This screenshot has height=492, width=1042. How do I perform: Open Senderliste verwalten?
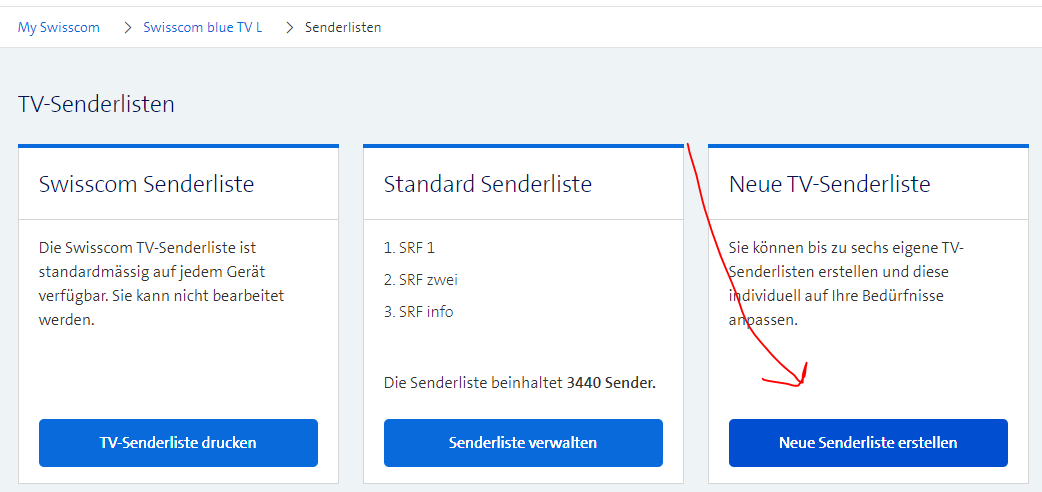pos(523,442)
